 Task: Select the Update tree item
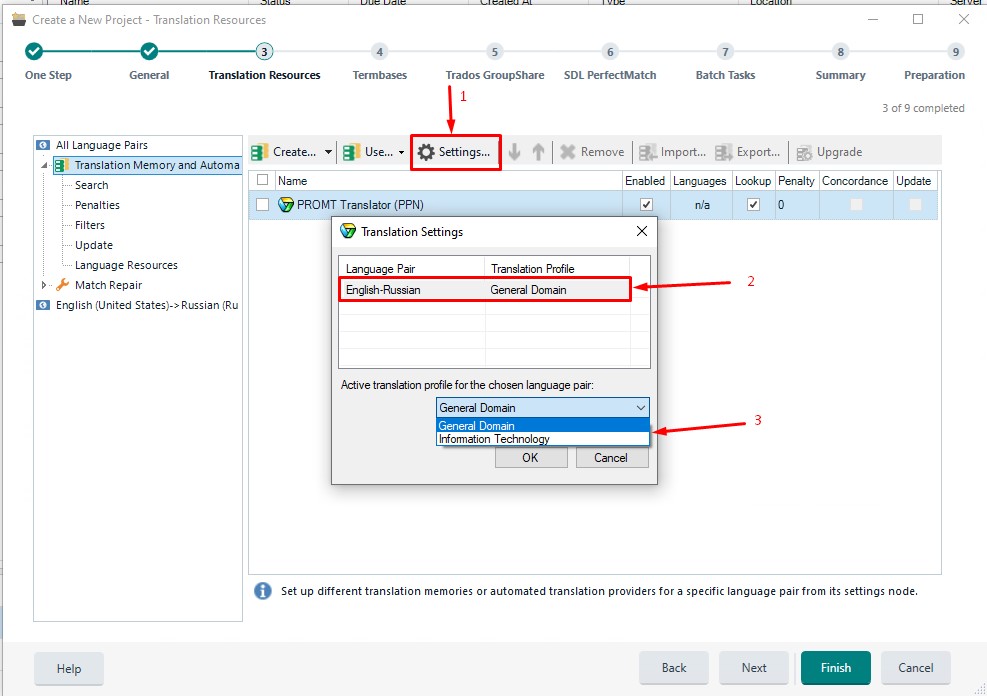click(x=94, y=245)
